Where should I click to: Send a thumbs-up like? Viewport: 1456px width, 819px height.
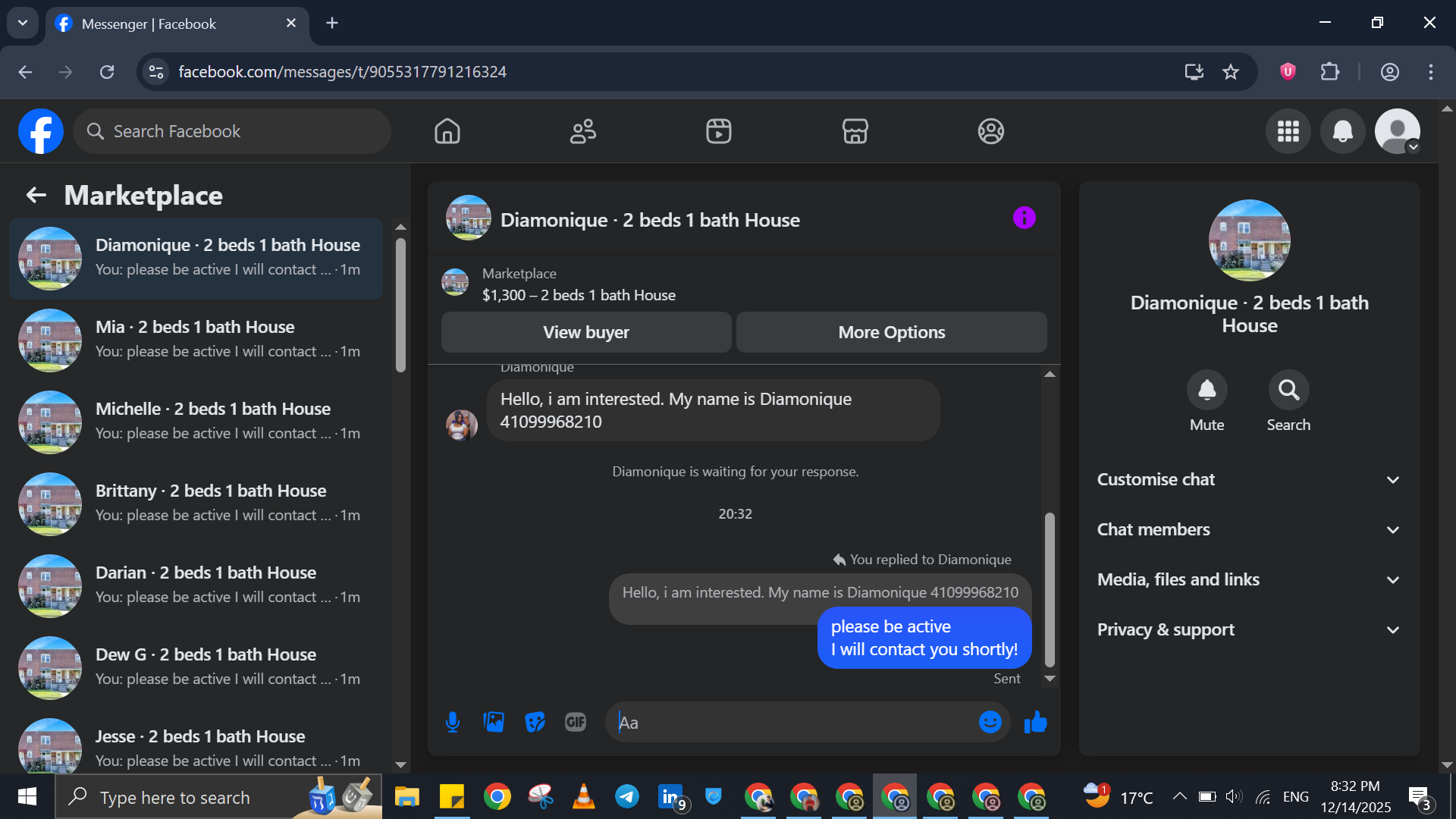click(x=1035, y=722)
